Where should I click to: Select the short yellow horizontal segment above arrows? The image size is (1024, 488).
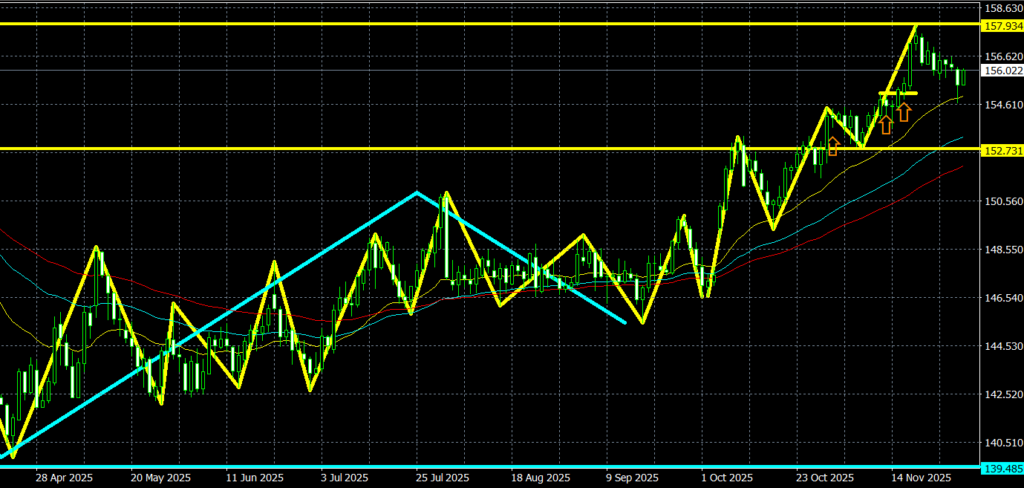(898, 93)
